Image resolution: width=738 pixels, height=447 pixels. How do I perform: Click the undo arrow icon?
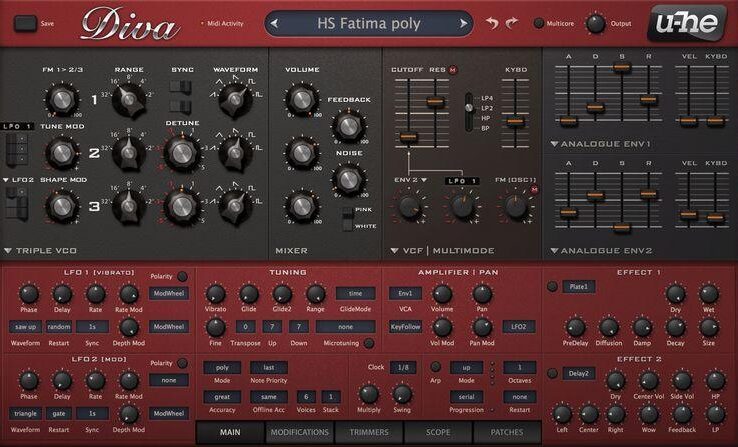tap(492, 23)
